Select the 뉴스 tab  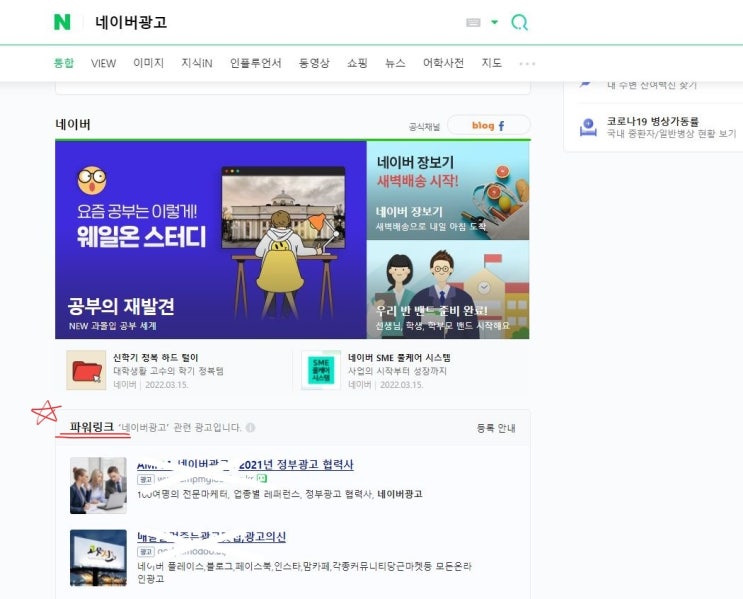point(395,63)
